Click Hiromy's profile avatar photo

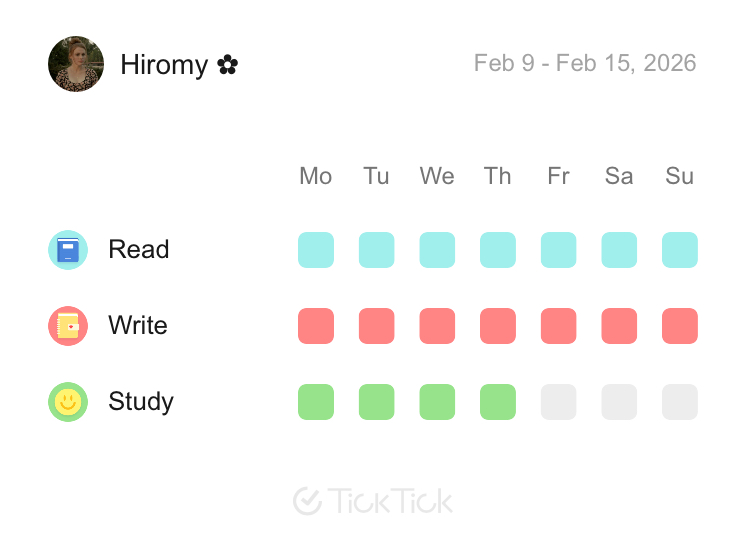pyautogui.click(x=76, y=65)
